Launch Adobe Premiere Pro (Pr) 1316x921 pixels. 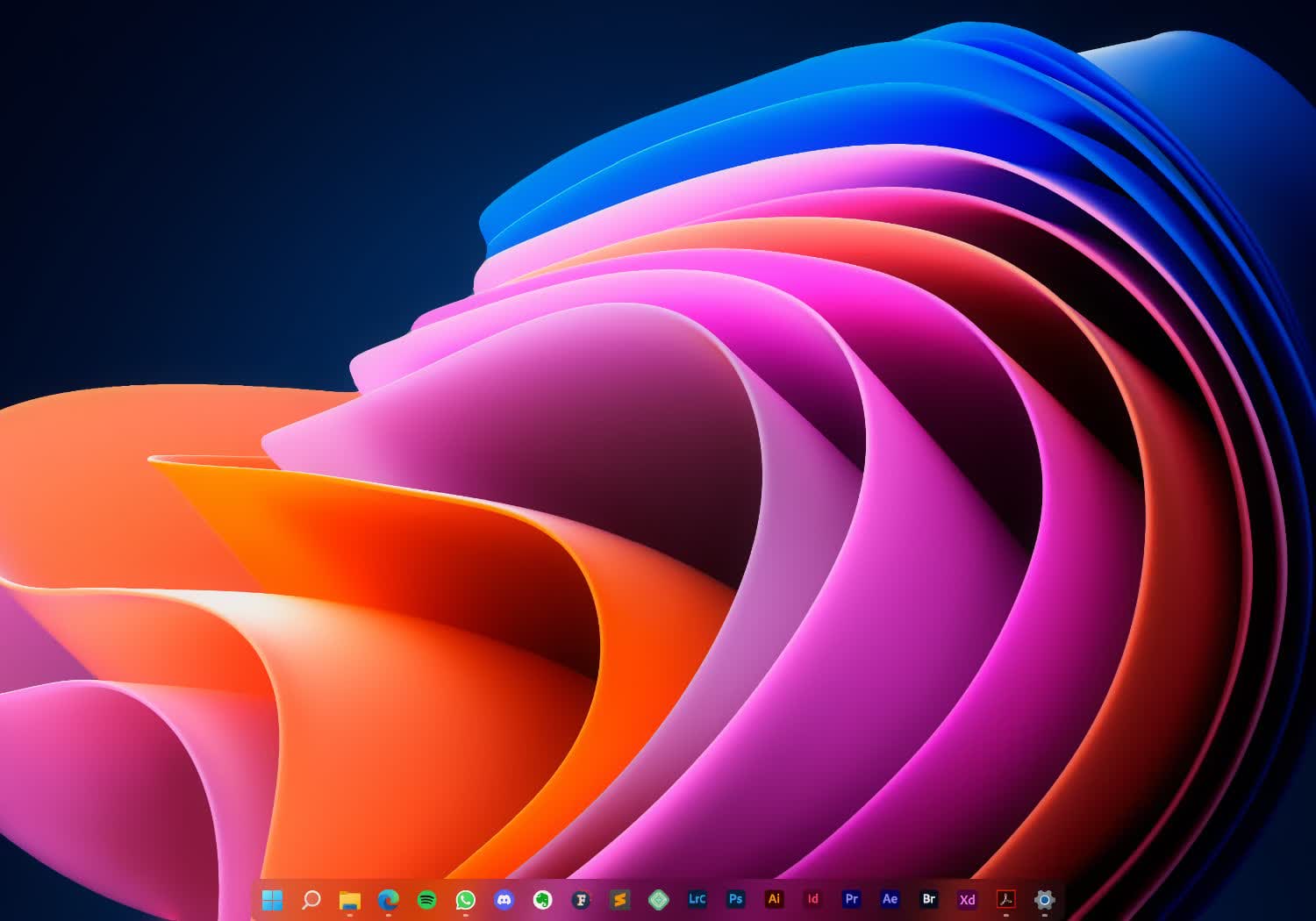pos(851,899)
